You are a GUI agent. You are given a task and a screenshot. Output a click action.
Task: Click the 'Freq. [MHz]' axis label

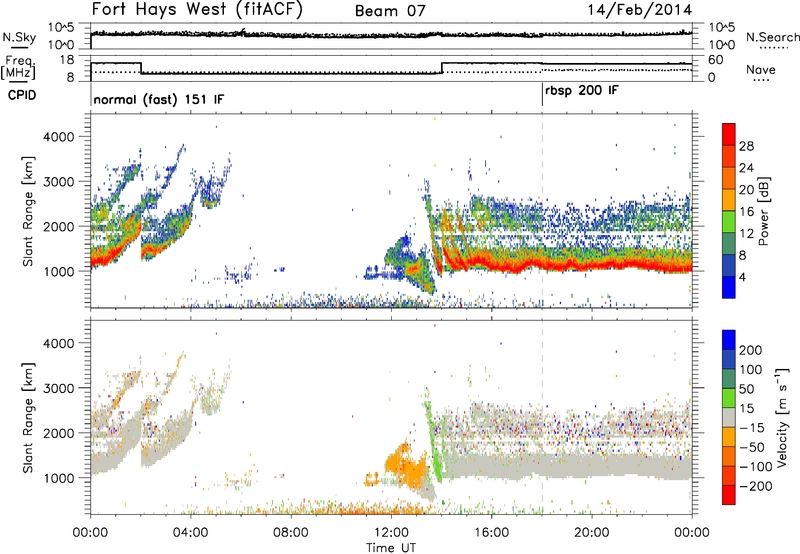click(18, 67)
